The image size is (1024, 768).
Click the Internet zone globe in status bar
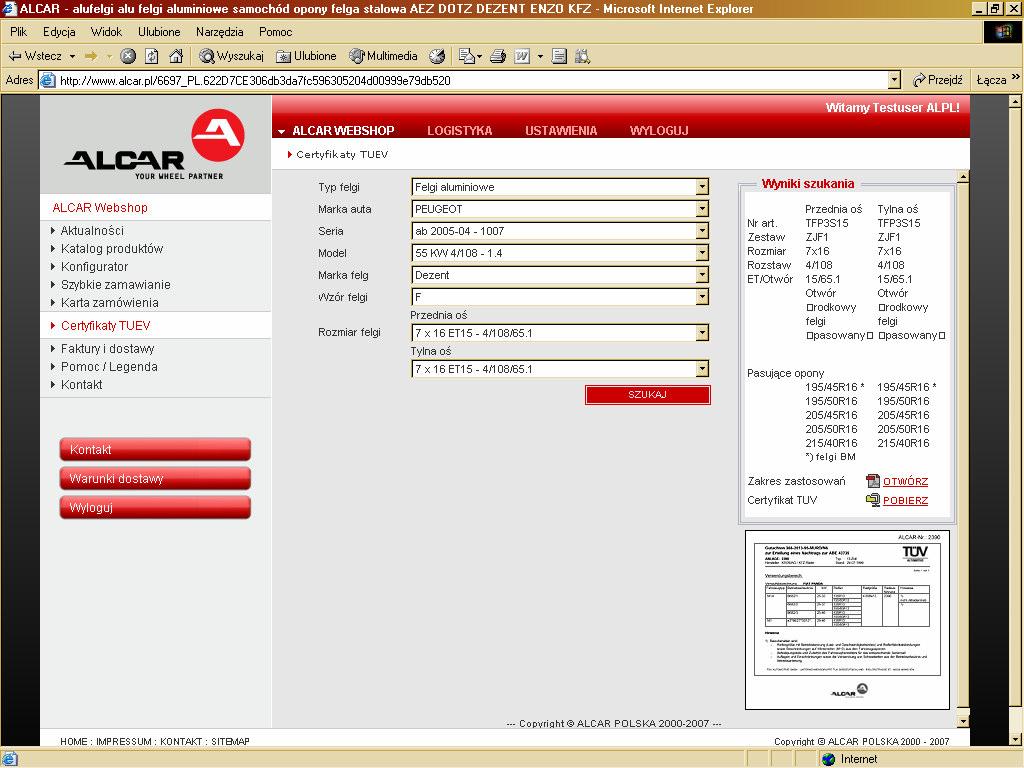pyautogui.click(x=829, y=760)
